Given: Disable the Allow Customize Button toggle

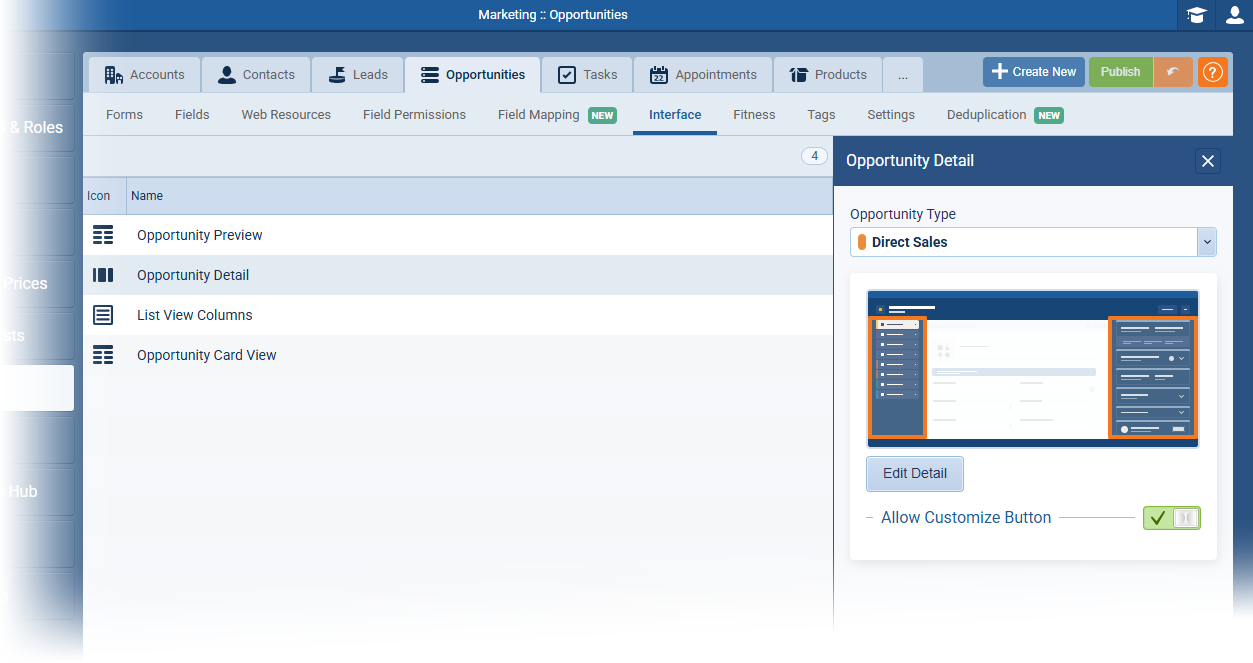Looking at the screenshot, I should (1171, 517).
